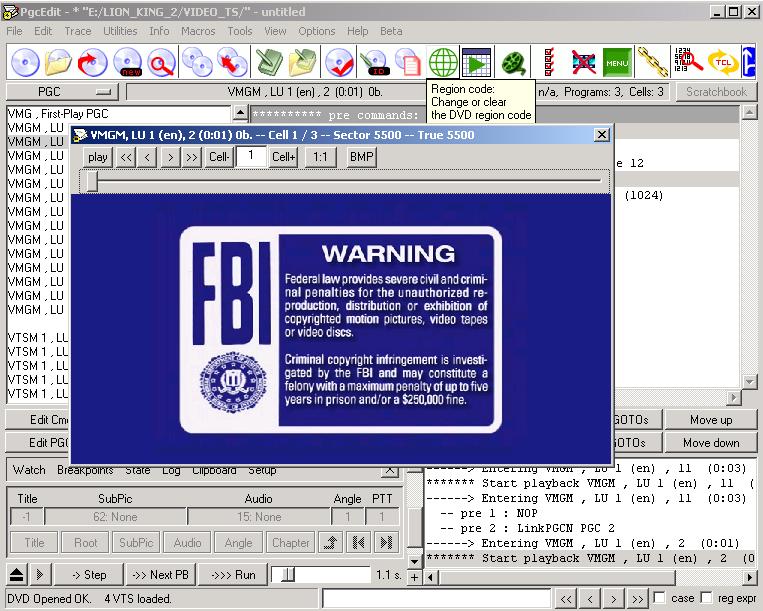
Task: Click the rewind << preview button
Action: click(126, 157)
